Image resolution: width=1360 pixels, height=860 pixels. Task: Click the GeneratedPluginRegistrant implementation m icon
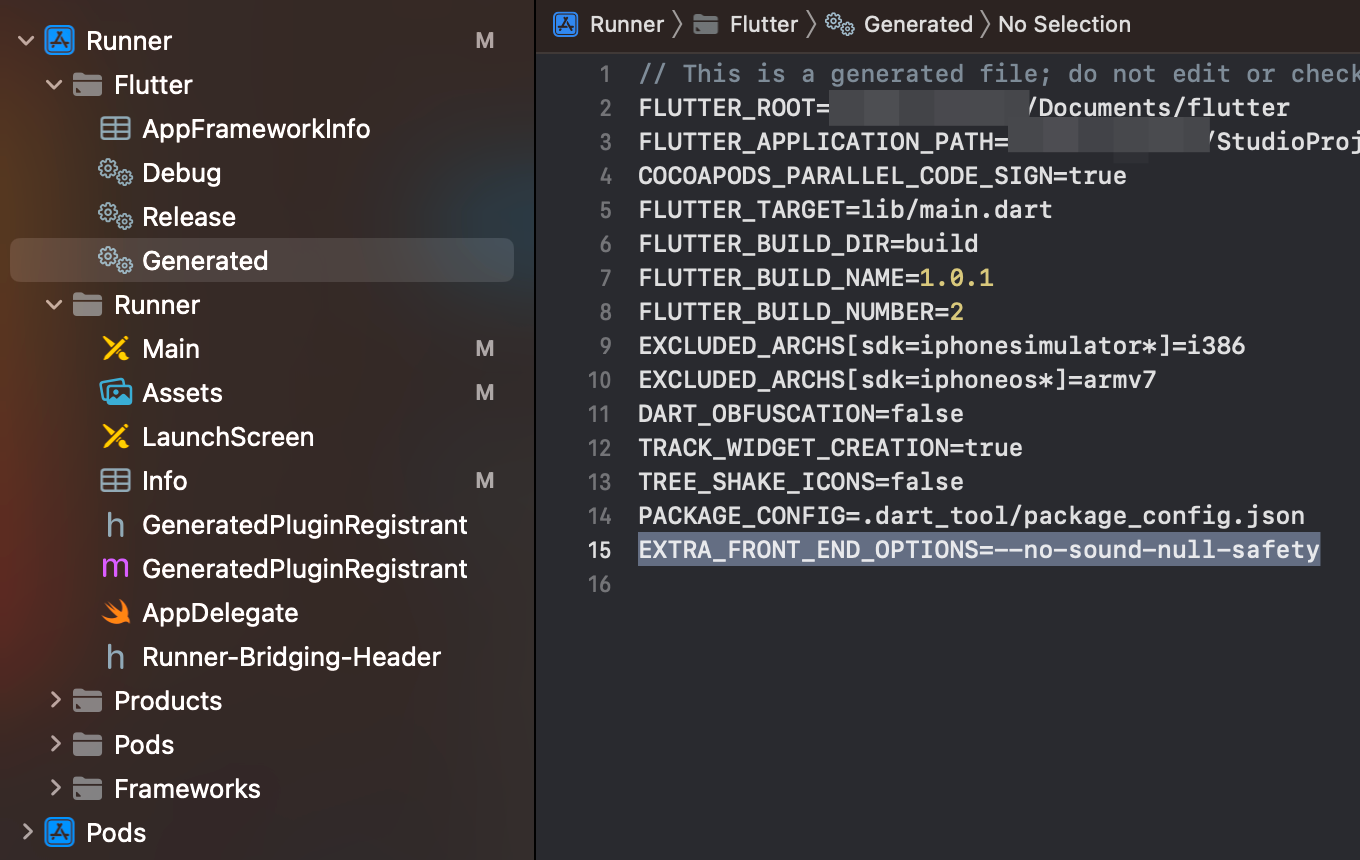(116, 569)
